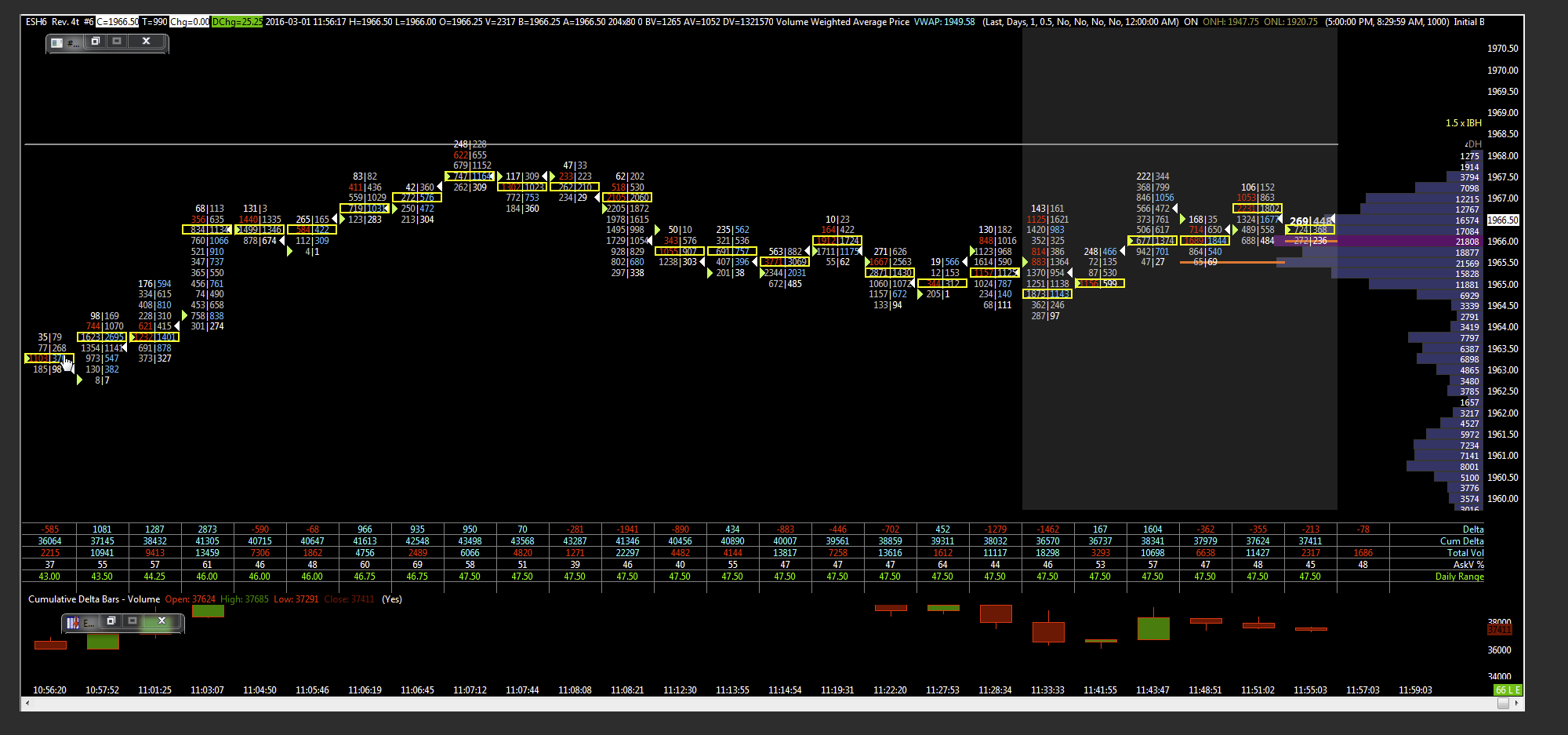Click the green 'DChg=25.25' header value

(x=238, y=22)
